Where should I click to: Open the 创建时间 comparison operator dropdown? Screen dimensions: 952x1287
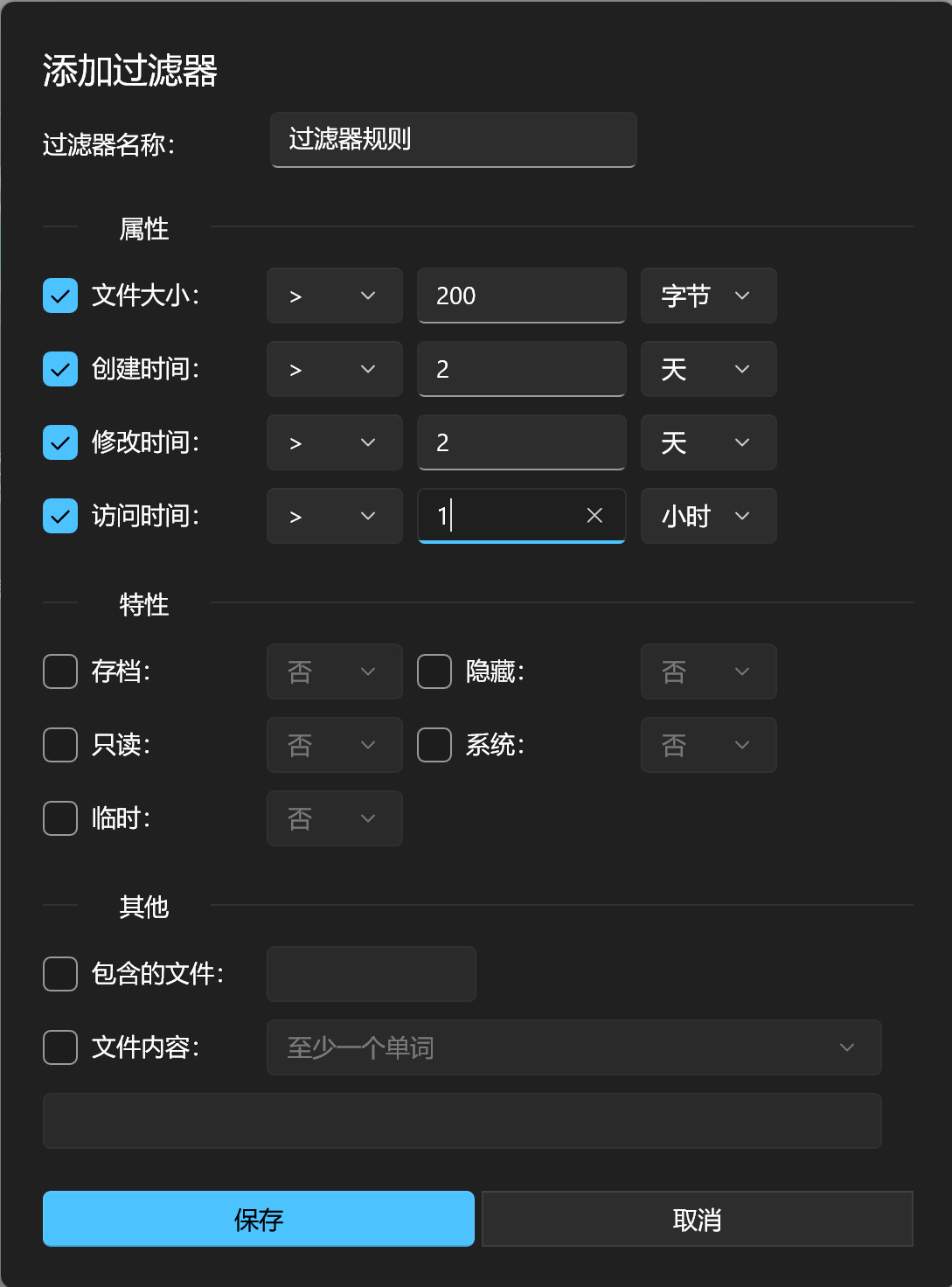point(335,369)
